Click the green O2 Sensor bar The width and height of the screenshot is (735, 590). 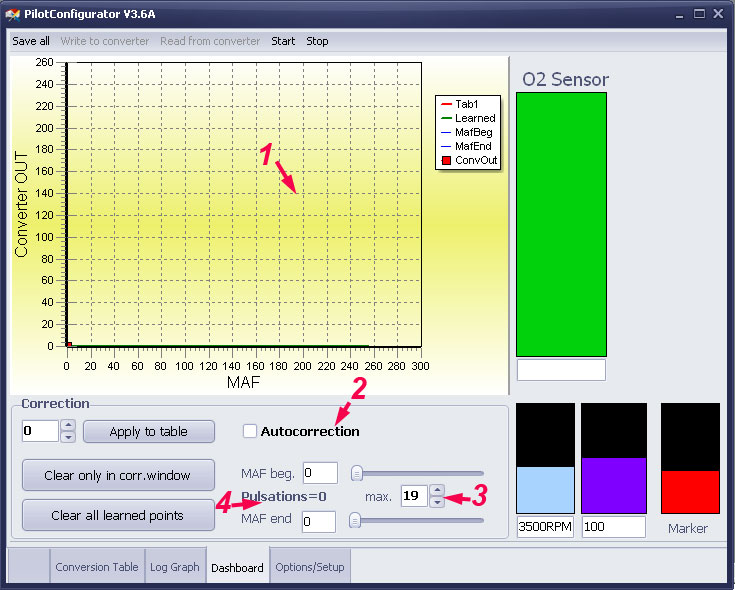(x=561, y=224)
